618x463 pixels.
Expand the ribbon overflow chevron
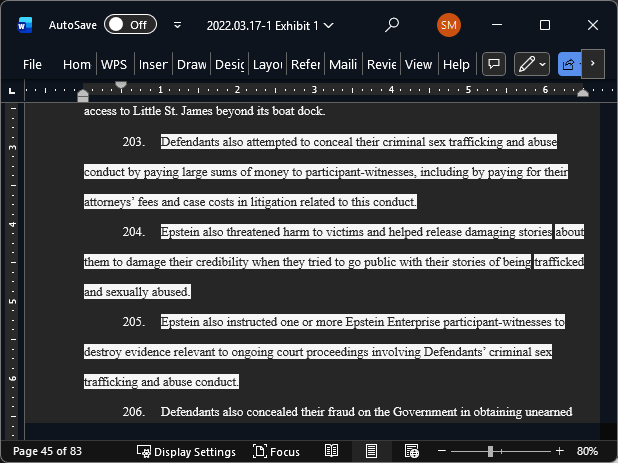593,64
